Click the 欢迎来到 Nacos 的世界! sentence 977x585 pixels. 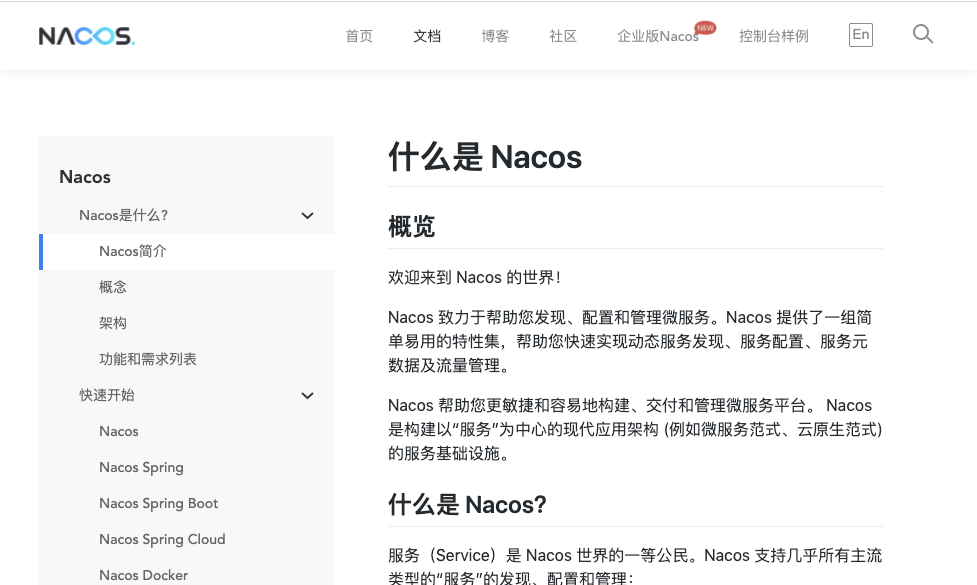coord(474,277)
